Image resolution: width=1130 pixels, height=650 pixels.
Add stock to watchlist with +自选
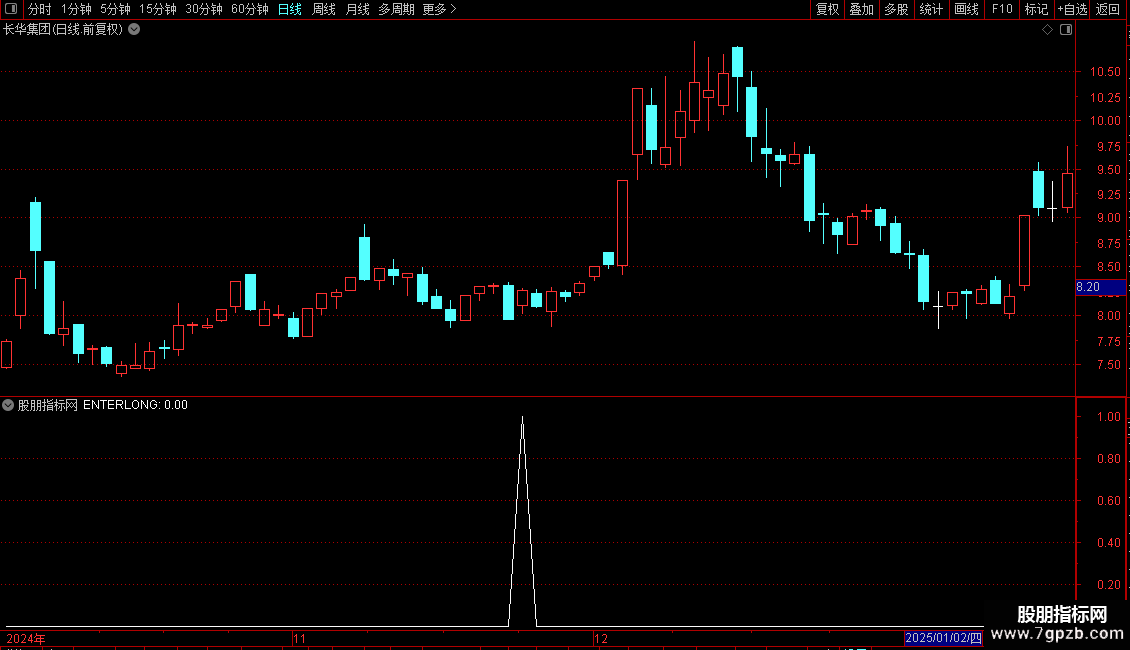click(x=1072, y=9)
